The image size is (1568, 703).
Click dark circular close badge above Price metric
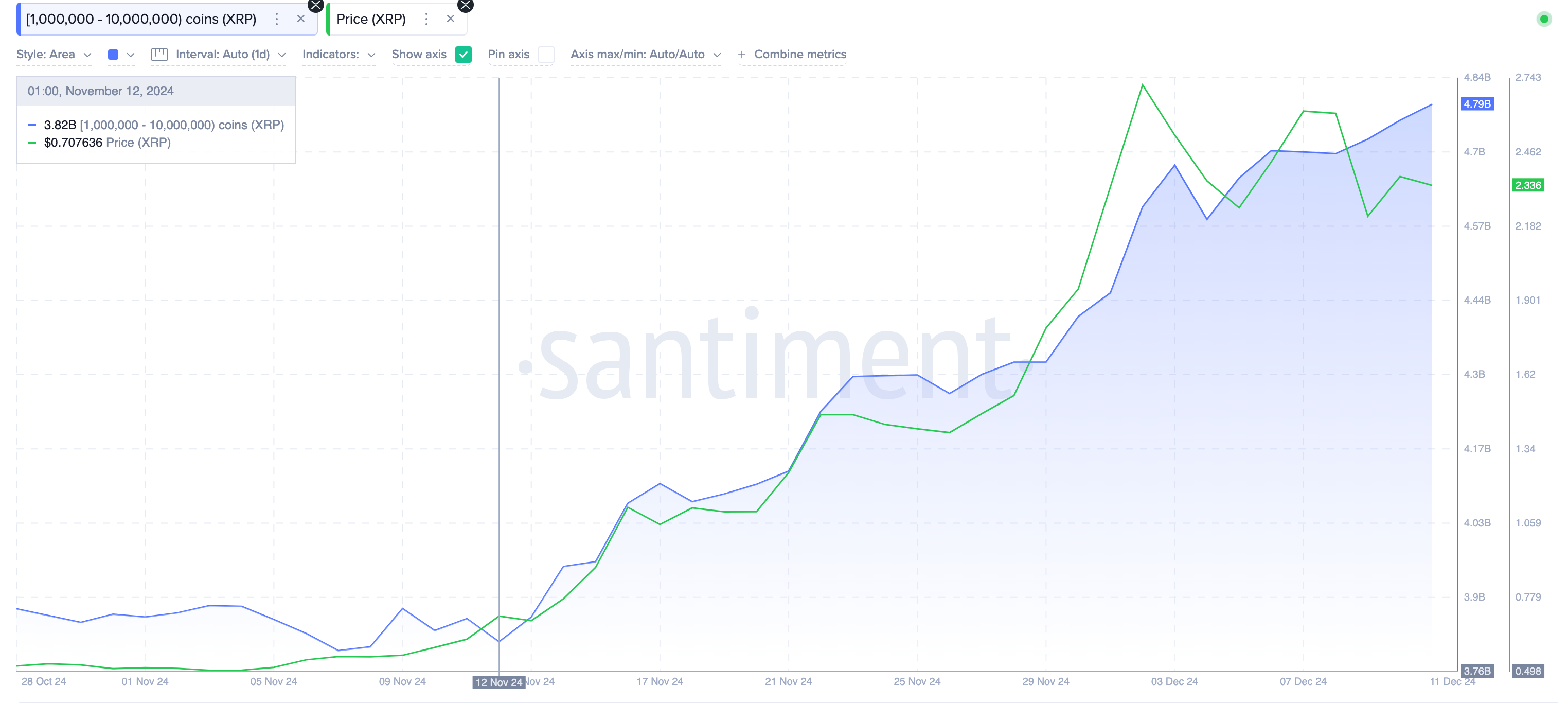point(465,6)
